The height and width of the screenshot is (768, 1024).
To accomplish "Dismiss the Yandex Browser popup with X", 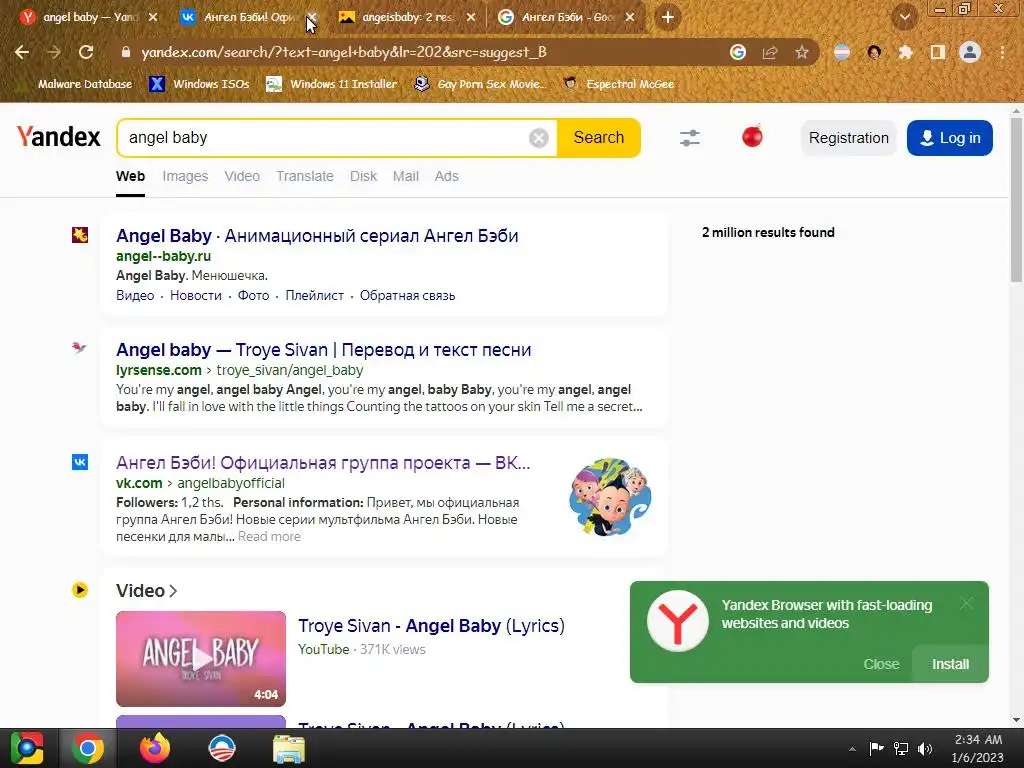I will [x=967, y=603].
